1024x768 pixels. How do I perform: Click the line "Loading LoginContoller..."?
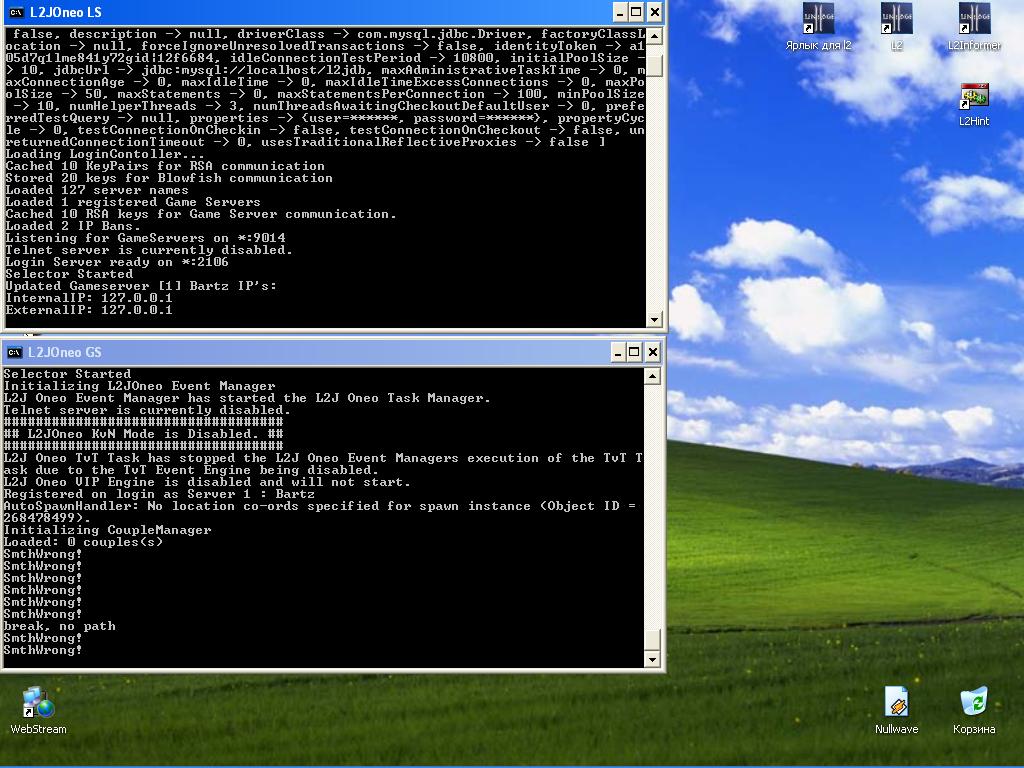pos(105,154)
